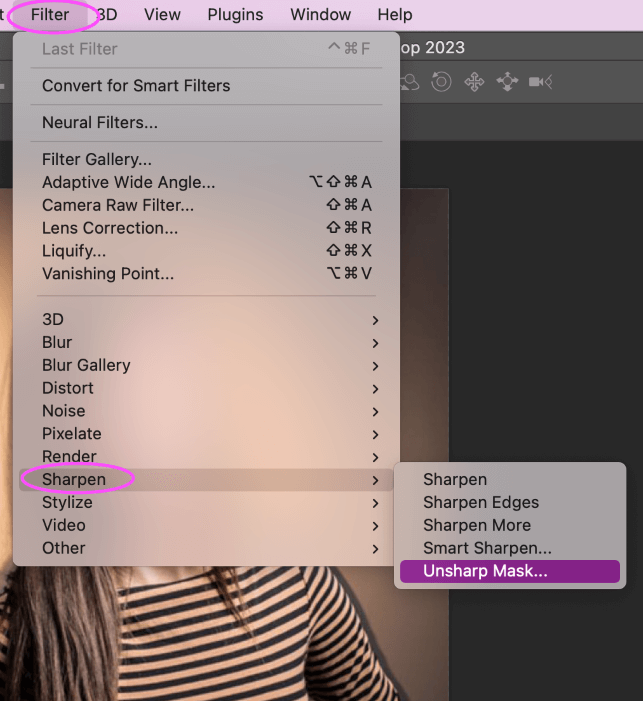Open the Plugins menu
This screenshot has height=701, width=643.
point(235,15)
